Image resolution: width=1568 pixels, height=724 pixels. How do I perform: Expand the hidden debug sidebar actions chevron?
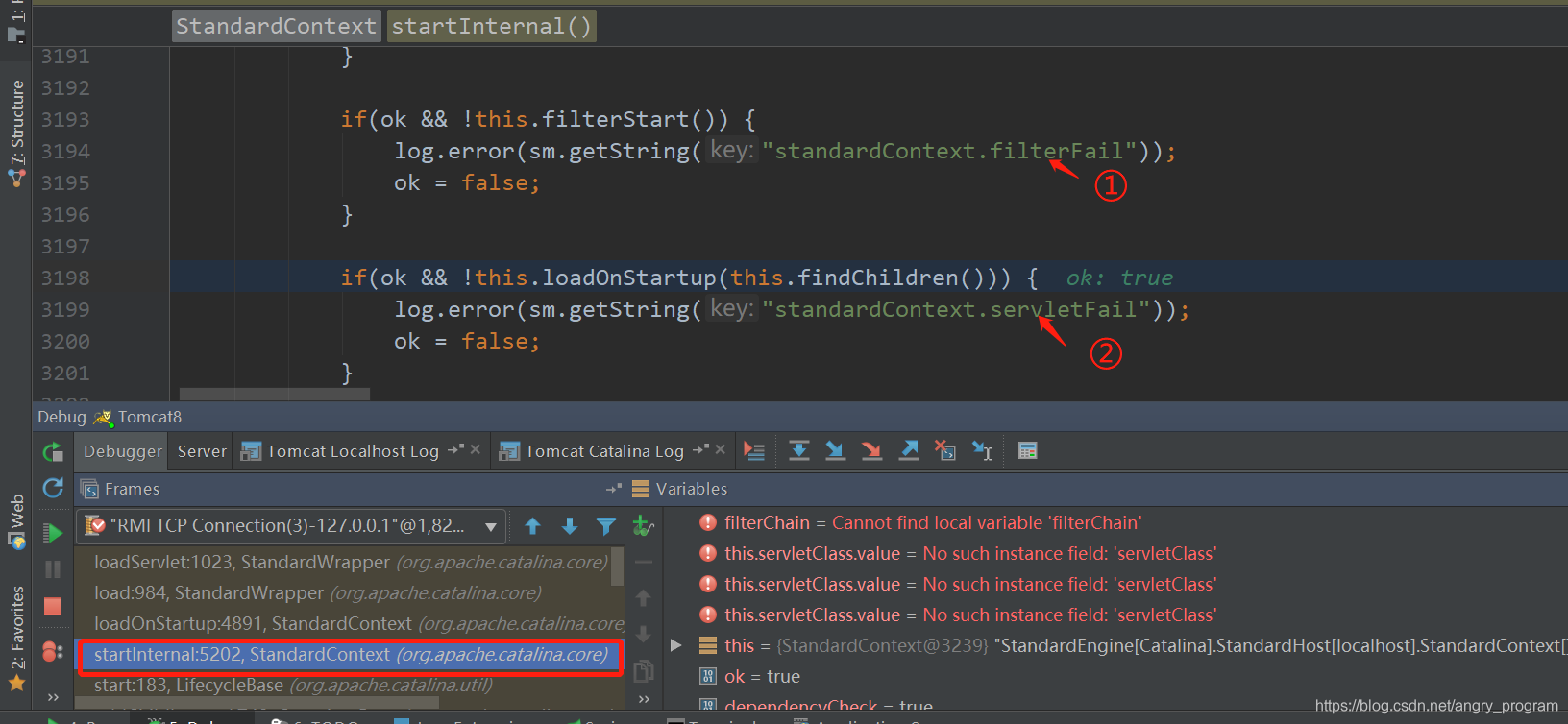coord(53,696)
